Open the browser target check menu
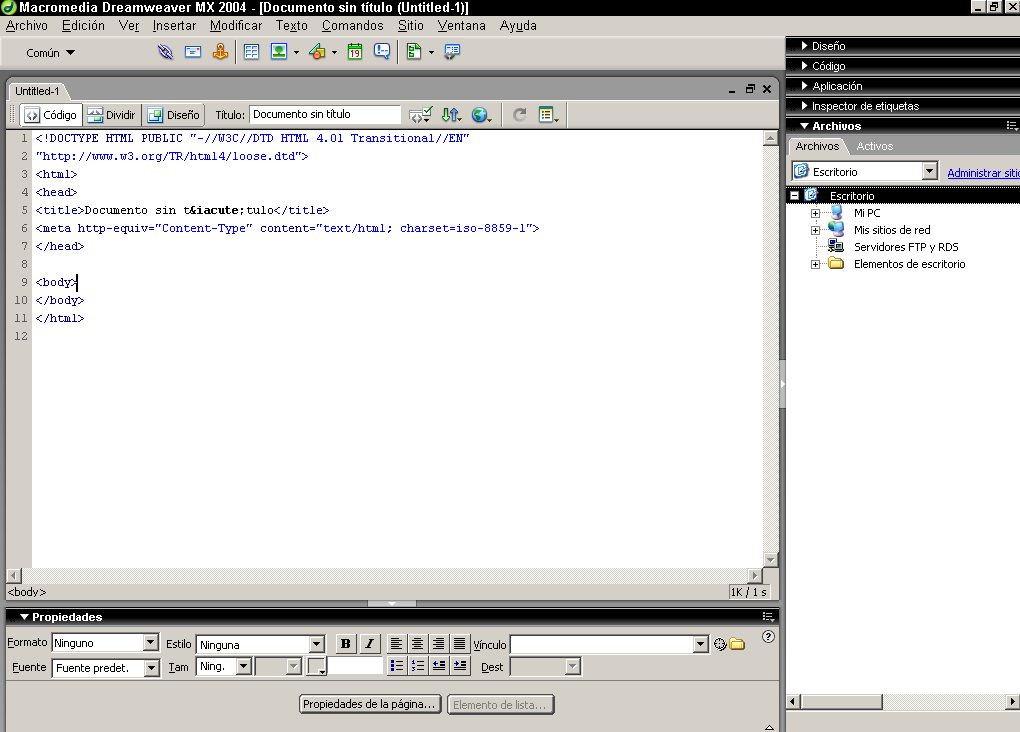1020x732 pixels. click(420, 115)
